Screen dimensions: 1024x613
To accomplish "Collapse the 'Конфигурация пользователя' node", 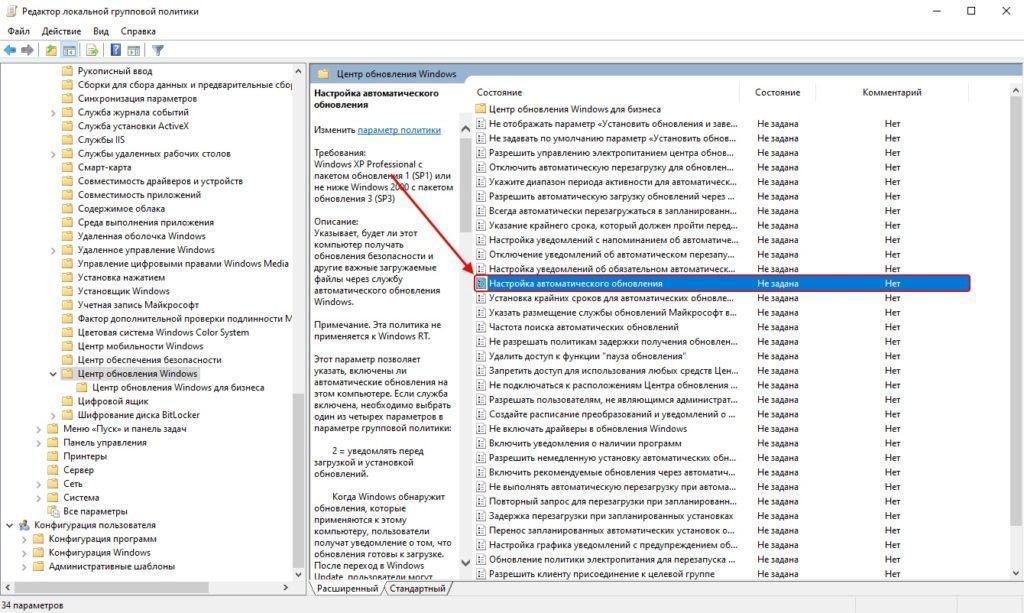I will 10,525.
